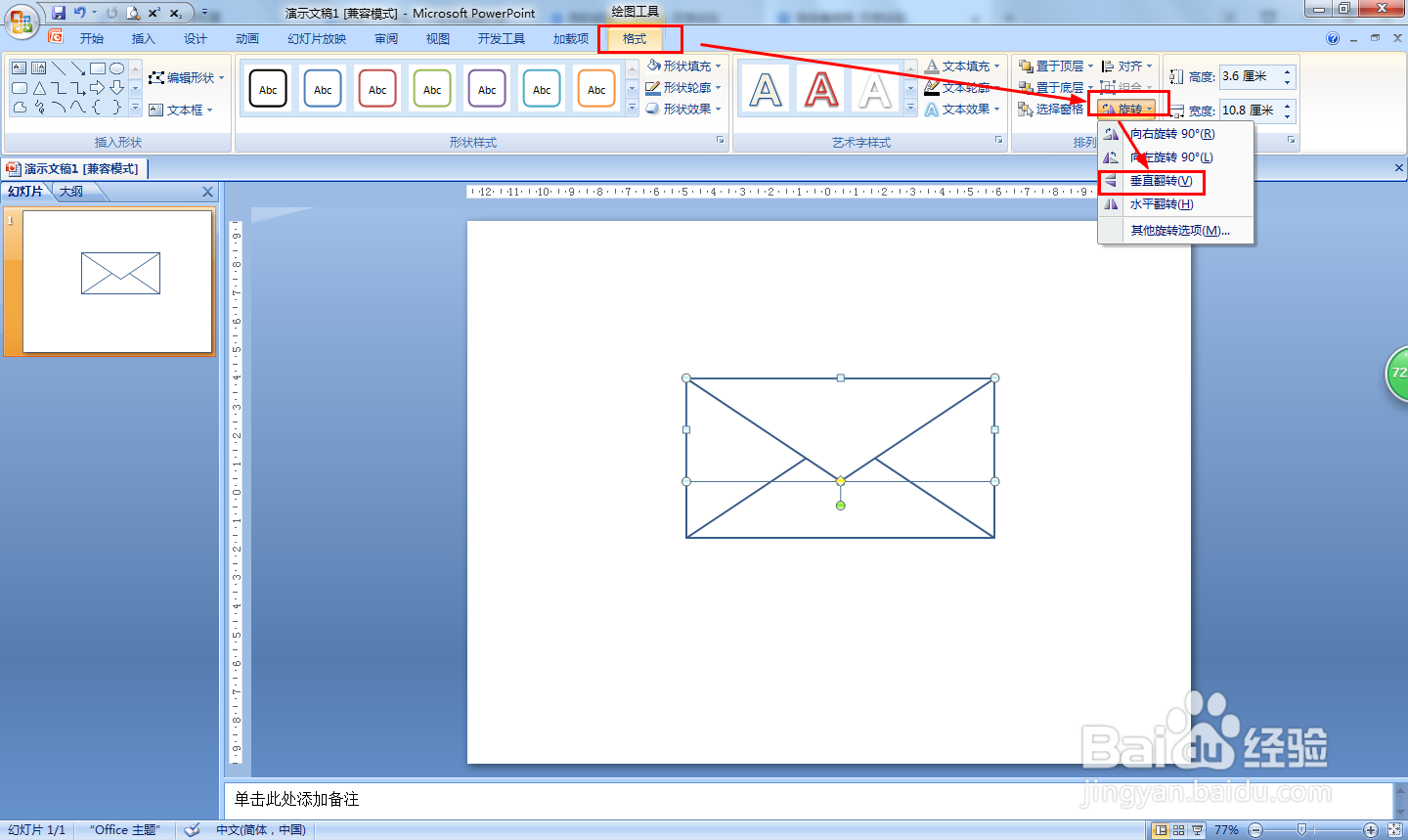The width and height of the screenshot is (1408, 840).
Task: Save the presentation from quick access toolbar
Action: click(x=59, y=13)
